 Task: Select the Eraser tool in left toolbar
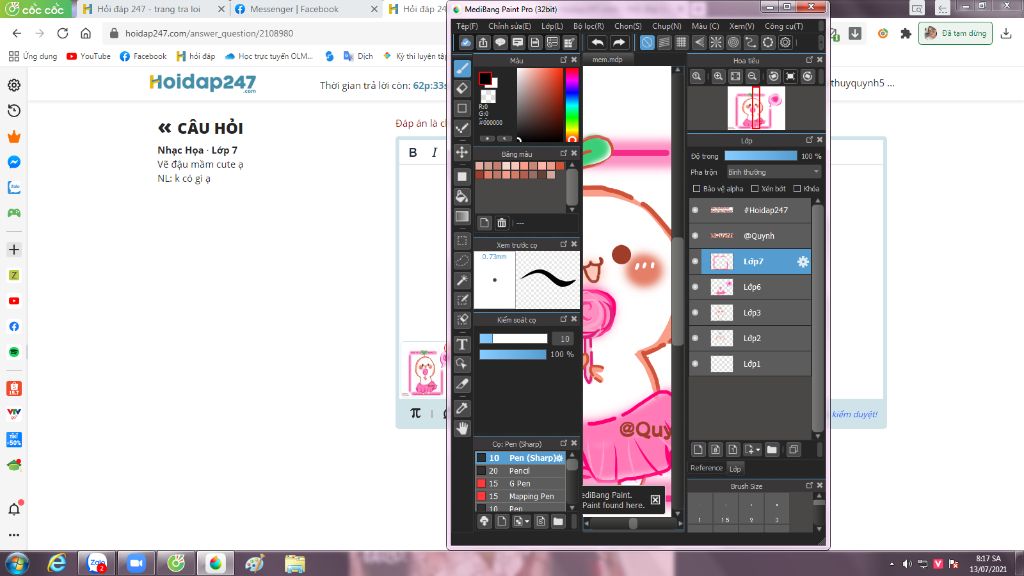pyautogui.click(x=462, y=88)
